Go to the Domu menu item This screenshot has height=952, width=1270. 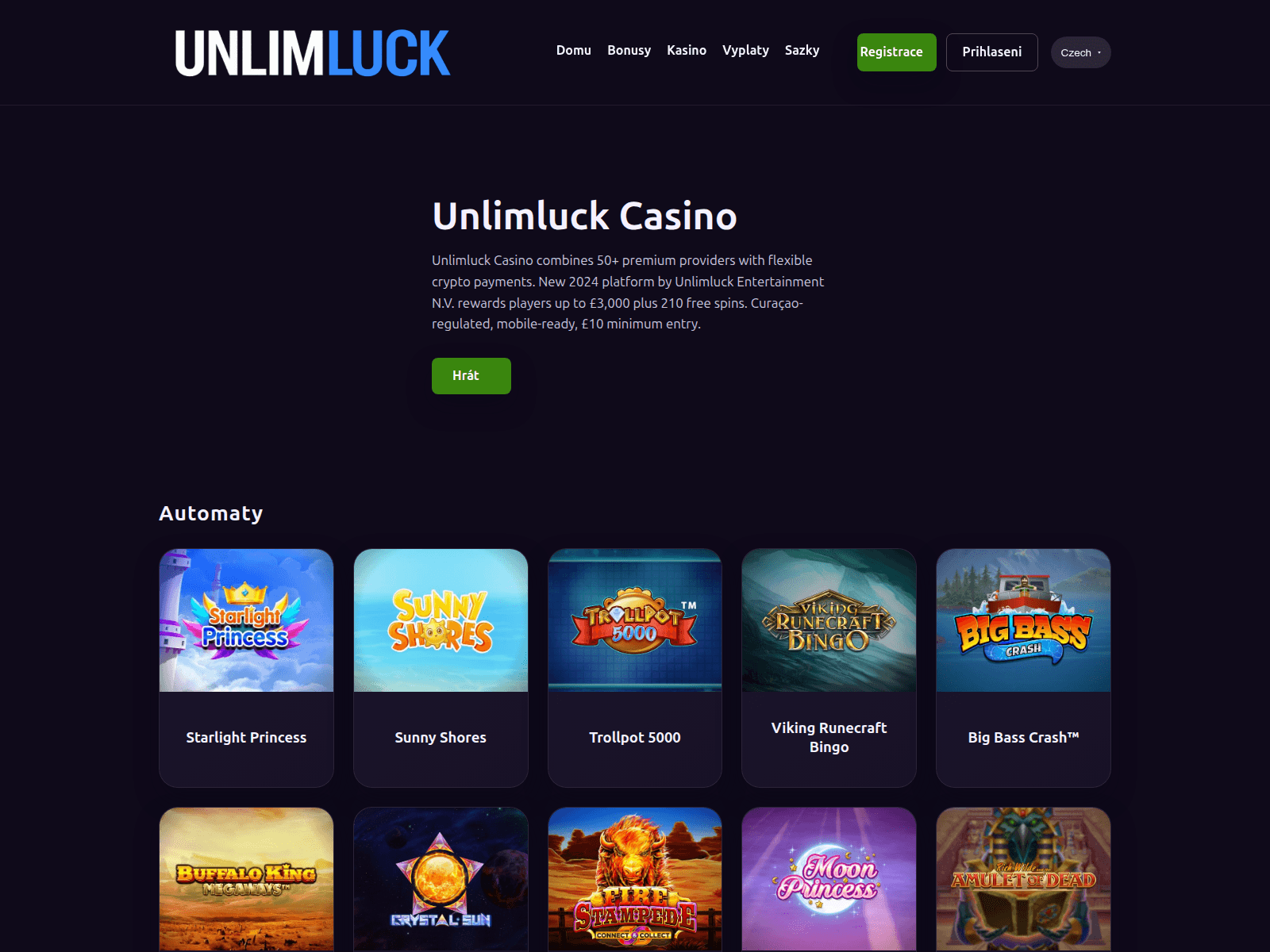[573, 50]
